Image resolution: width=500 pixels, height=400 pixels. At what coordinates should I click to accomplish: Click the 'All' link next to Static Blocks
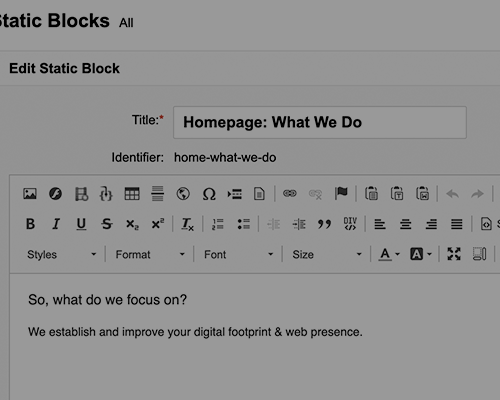pos(126,23)
